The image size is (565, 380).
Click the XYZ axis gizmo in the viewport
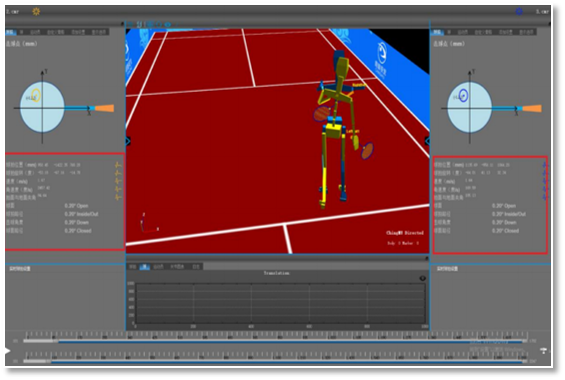(x=148, y=223)
